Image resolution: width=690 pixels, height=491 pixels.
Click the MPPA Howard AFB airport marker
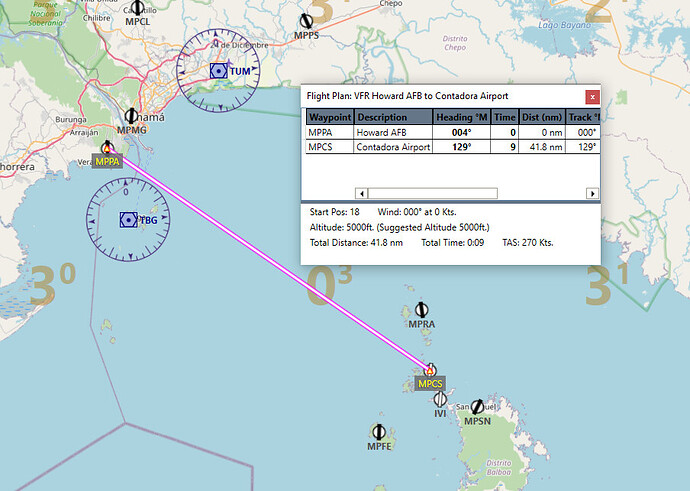coord(107,148)
